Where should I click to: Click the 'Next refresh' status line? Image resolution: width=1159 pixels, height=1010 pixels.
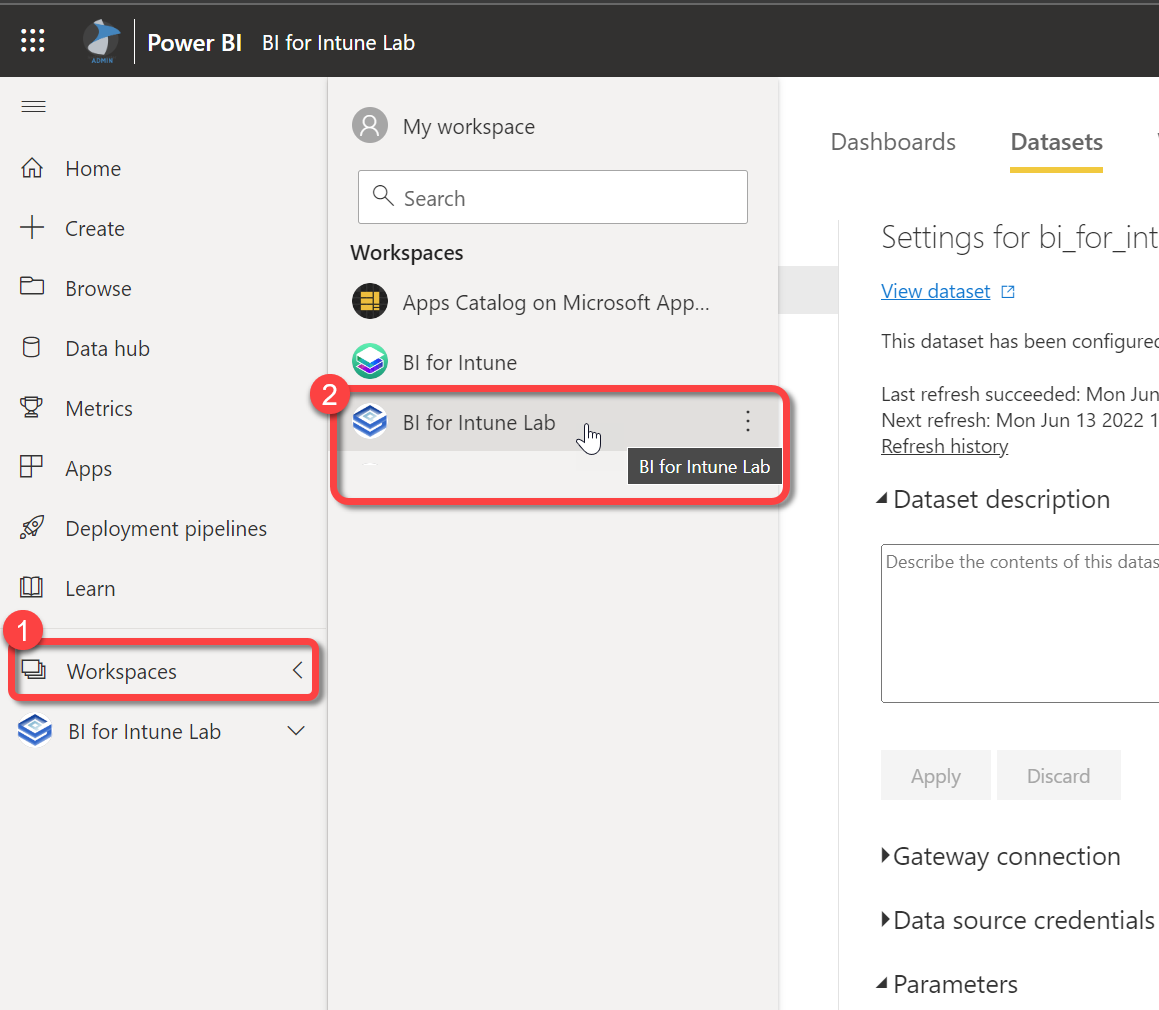1020,420
